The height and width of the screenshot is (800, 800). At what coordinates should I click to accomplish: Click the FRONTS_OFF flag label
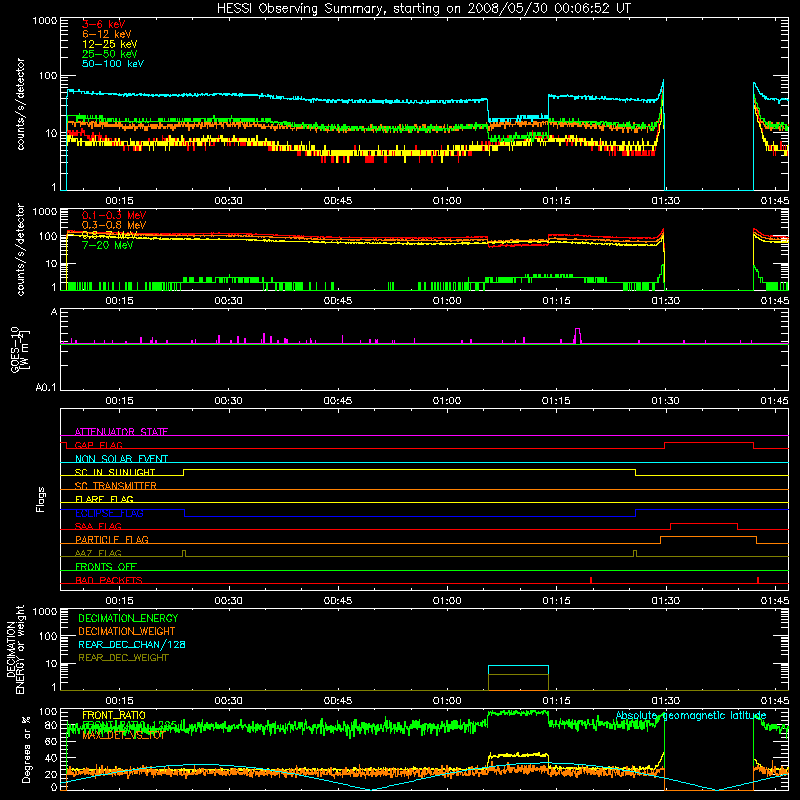click(106, 566)
